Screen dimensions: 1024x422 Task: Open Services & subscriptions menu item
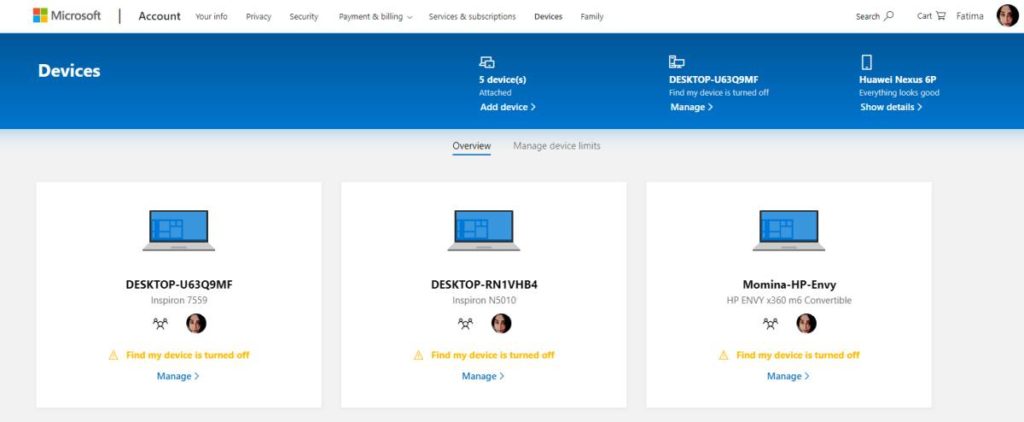tap(472, 17)
